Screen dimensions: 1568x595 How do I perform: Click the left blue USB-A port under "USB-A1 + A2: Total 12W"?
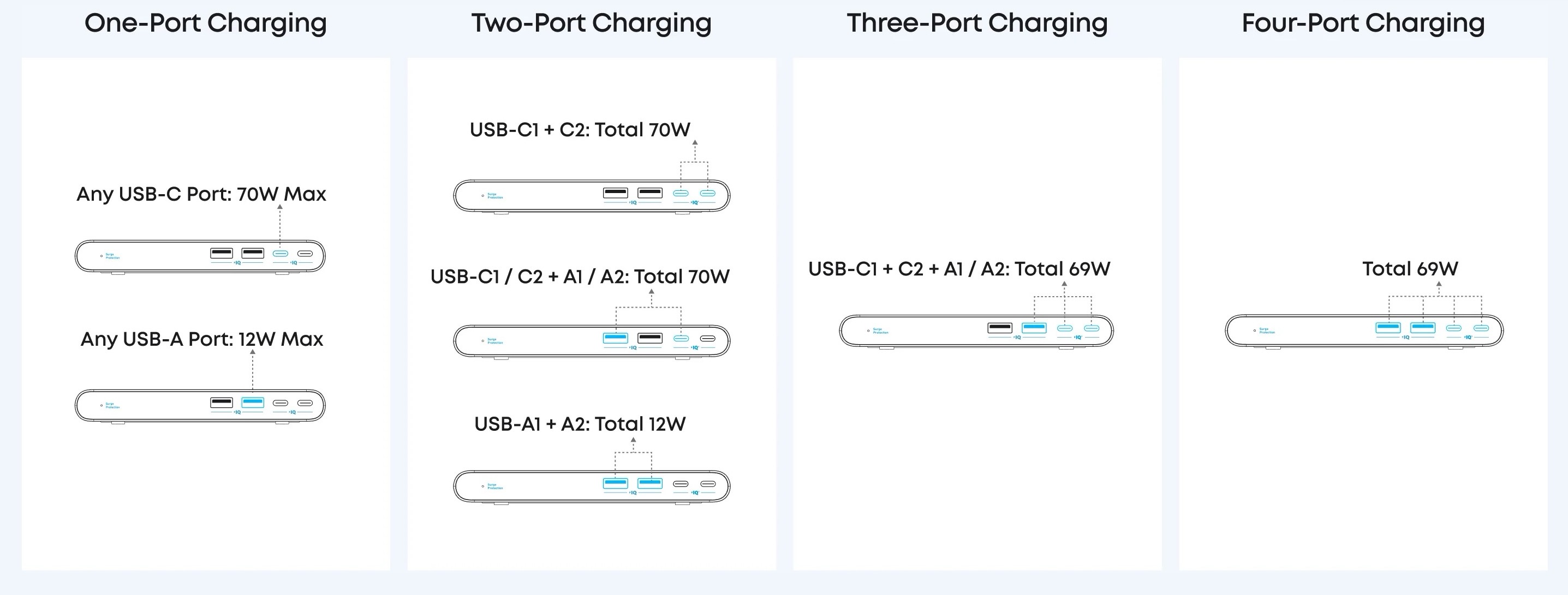(615, 483)
